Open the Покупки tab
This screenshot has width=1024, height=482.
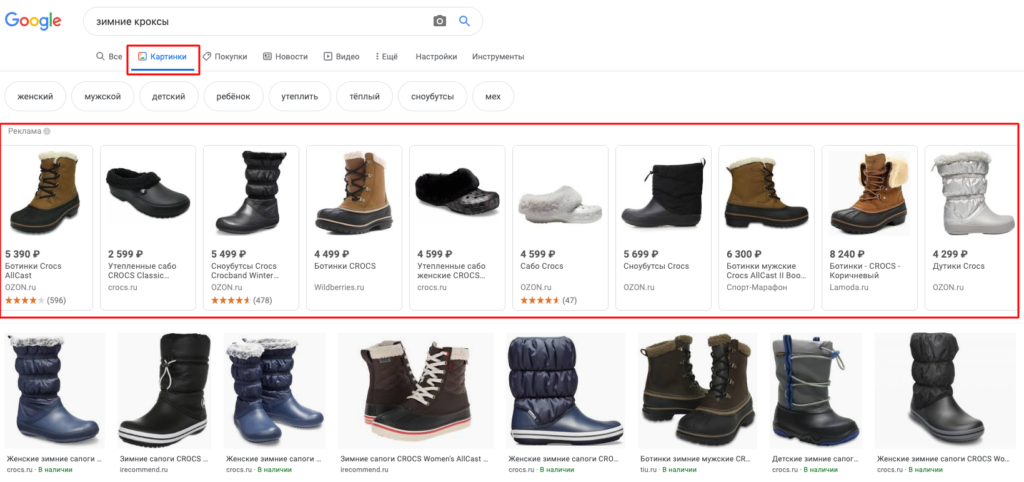pyautogui.click(x=225, y=57)
